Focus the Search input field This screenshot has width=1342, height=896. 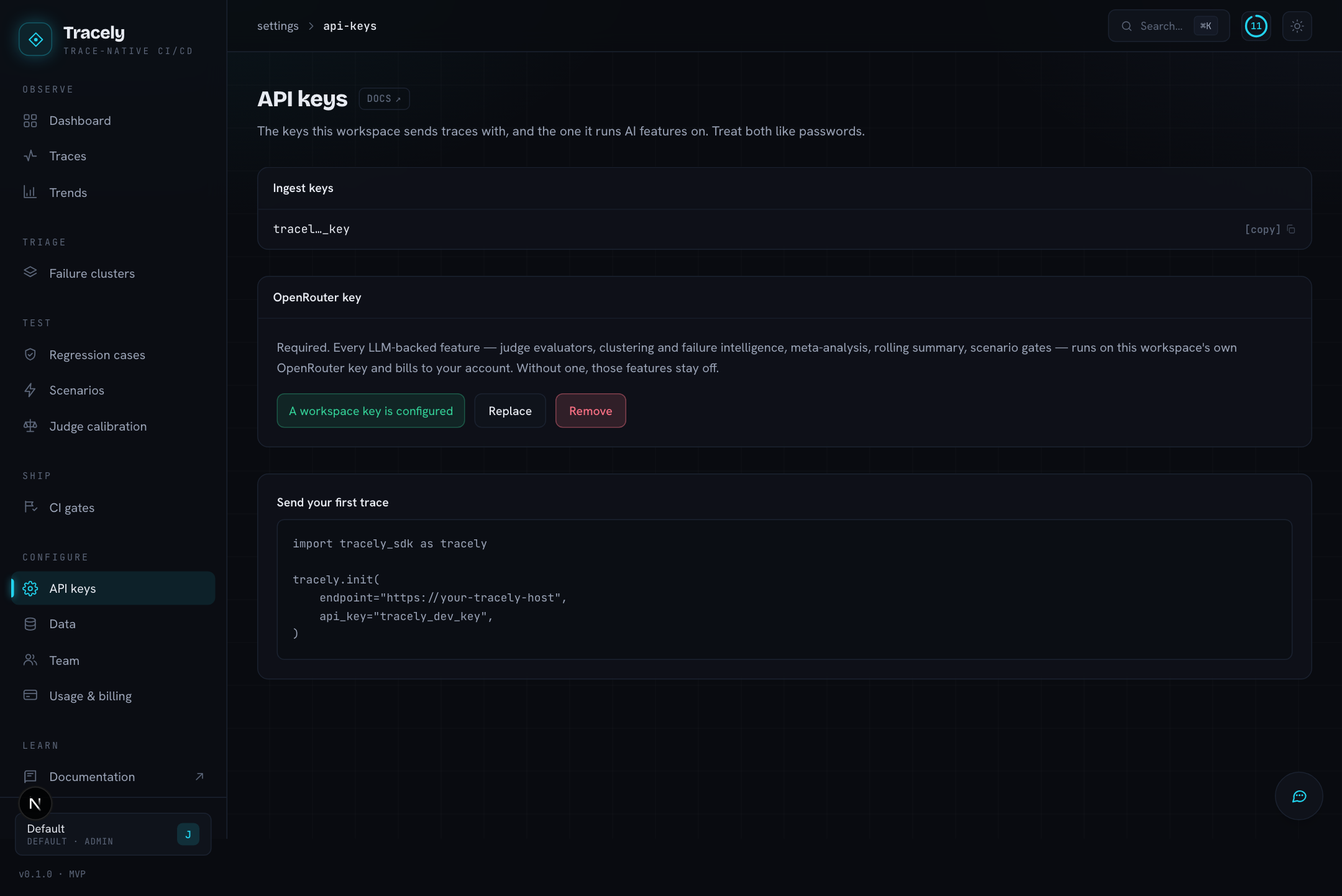[x=1169, y=26]
